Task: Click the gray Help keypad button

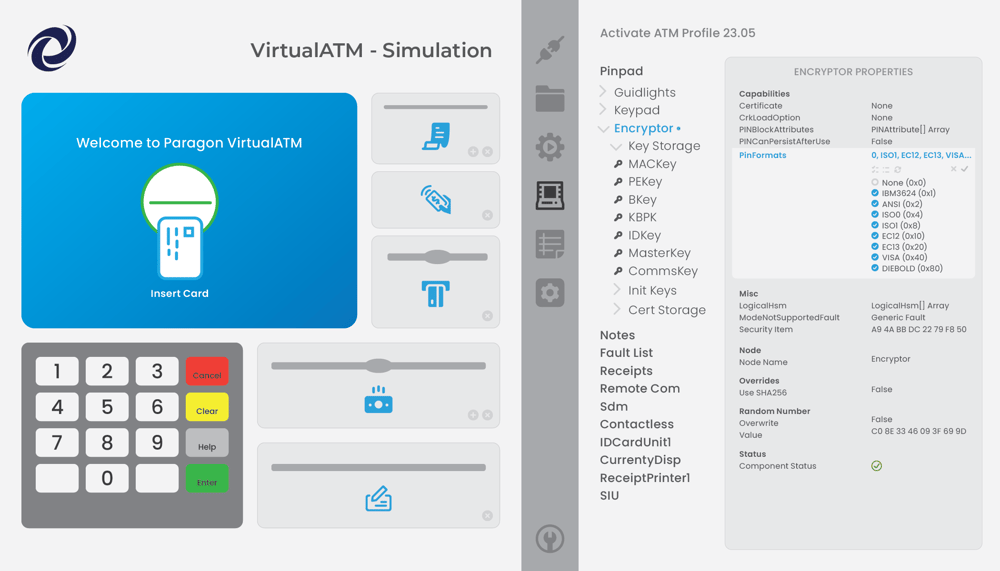Action: coord(207,443)
